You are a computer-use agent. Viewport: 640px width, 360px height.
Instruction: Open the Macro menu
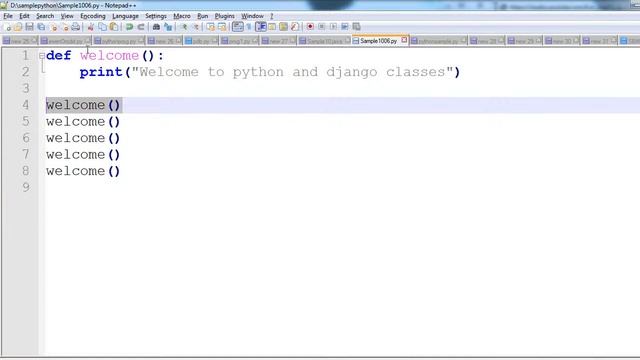point(182,16)
